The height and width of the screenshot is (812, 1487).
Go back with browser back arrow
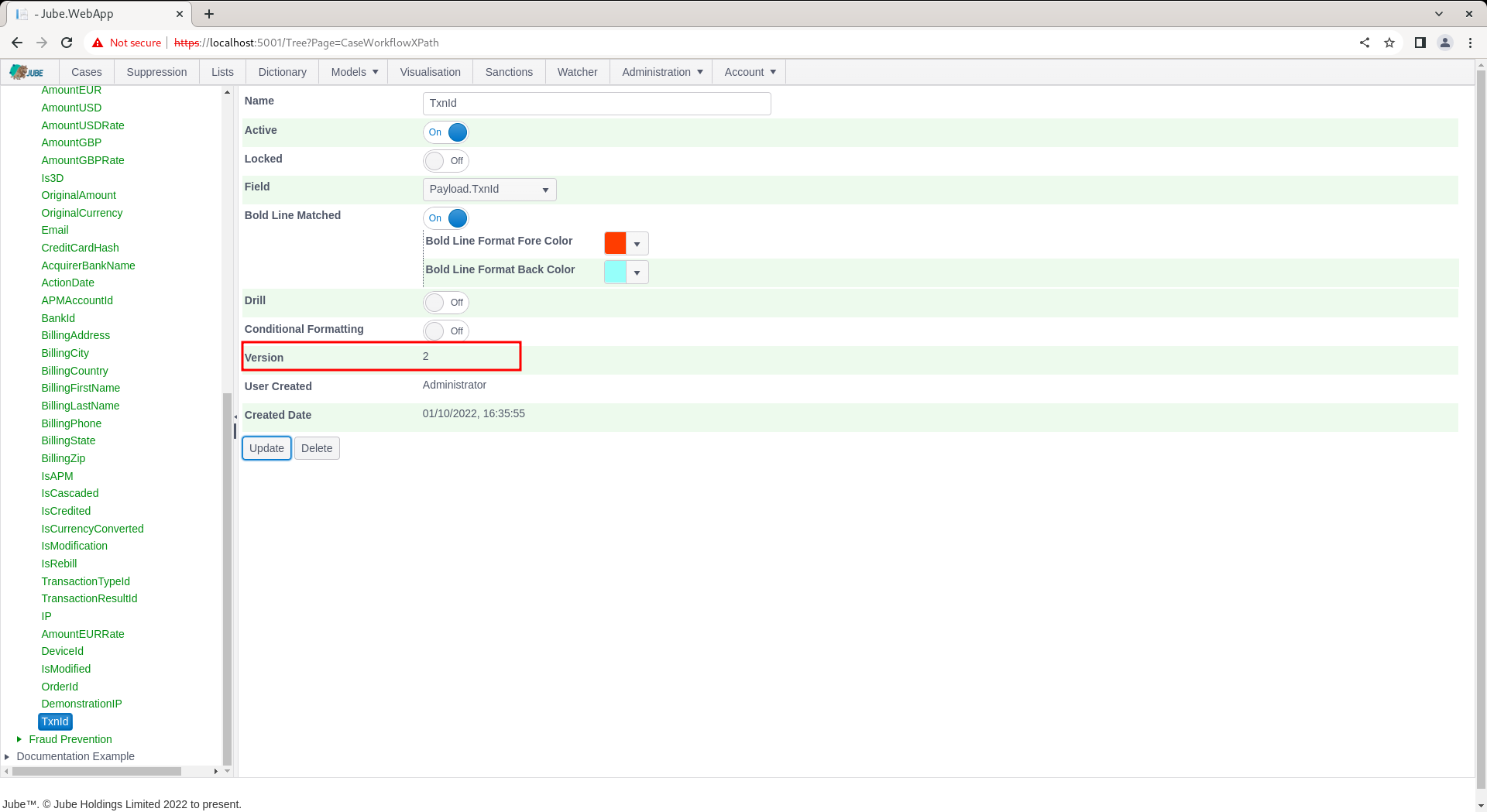pyautogui.click(x=17, y=43)
